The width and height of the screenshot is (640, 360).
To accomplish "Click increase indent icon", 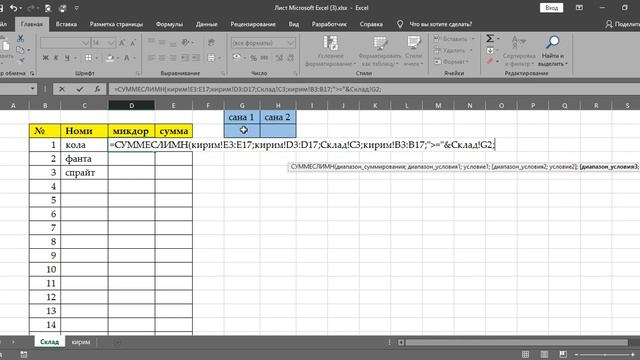I will point(196,58).
